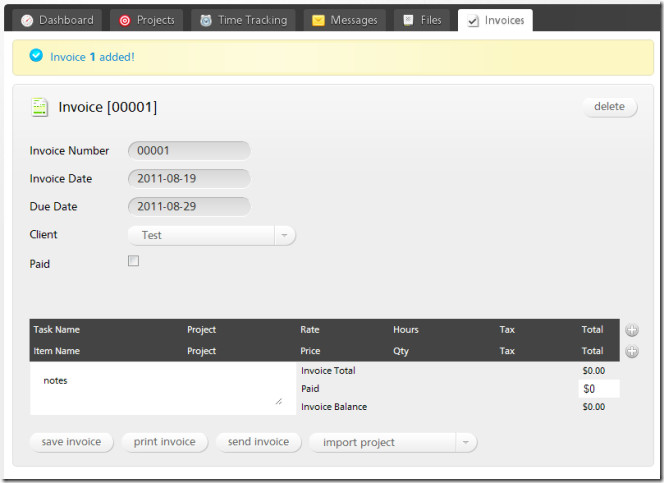Click the 'Invoice 1 added!' message
Image resolution: width=664 pixels, height=483 pixels.
pos(92,57)
